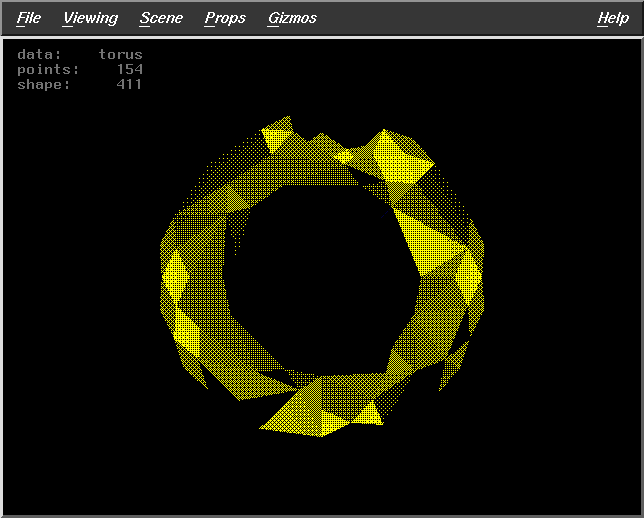644x518 pixels.
Task: Open the Props menu
Action: coord(225,18)
